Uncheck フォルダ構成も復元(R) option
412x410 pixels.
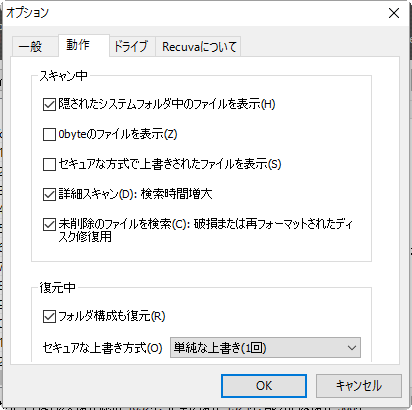coord(49,316)
